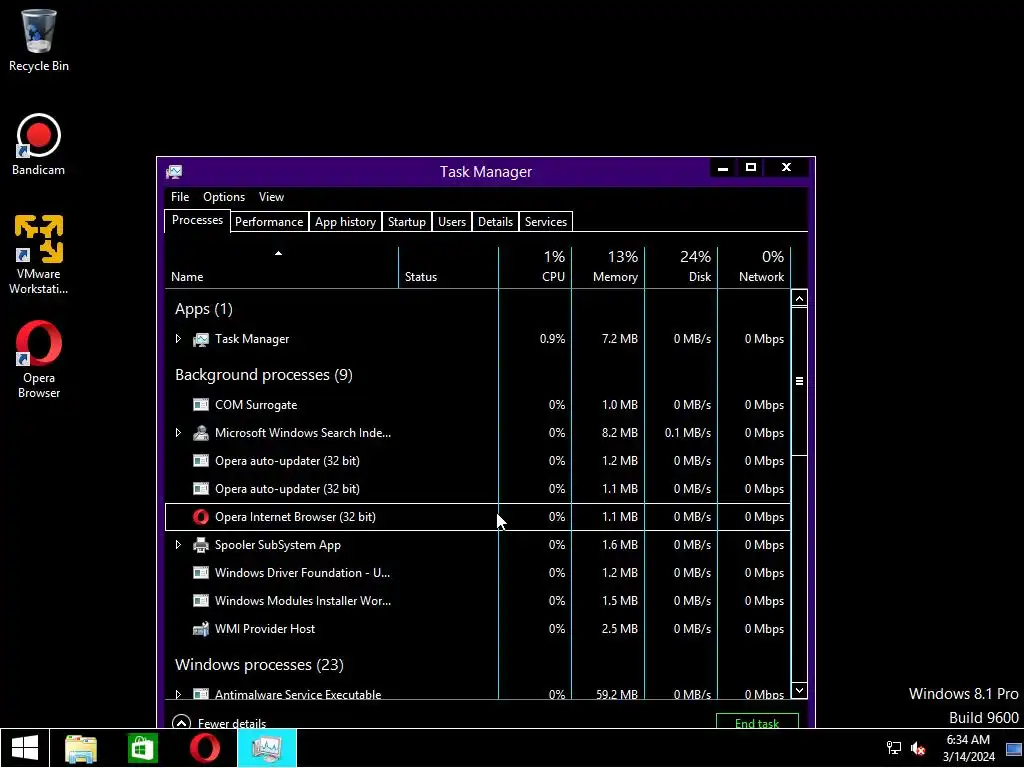Screen dimensions: 1024x768
Task: Switch to the Details tab
Action: tap(496, 222)
